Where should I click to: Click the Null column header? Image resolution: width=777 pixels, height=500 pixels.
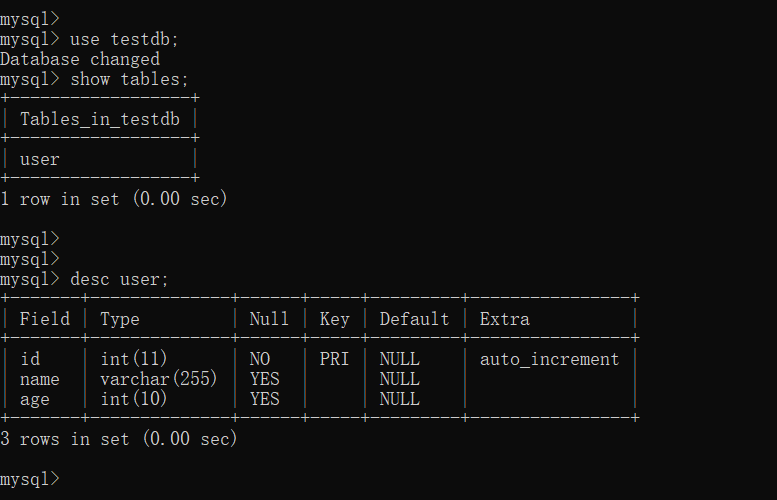click(x=269, y=319)
